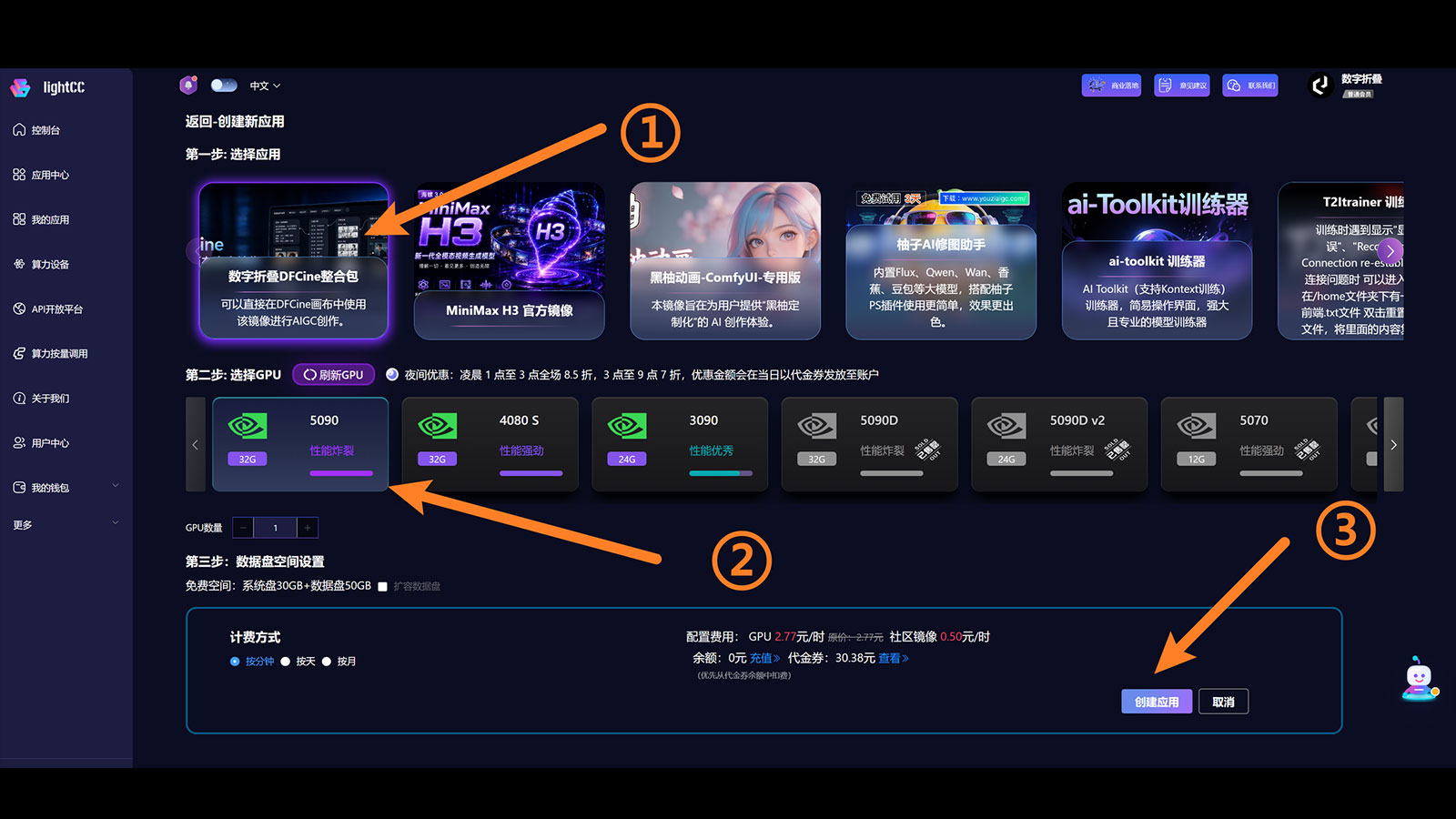
Task: Open the 数字折叠 user avatar
Action: pyautogui.click(x=1319, y=86)
